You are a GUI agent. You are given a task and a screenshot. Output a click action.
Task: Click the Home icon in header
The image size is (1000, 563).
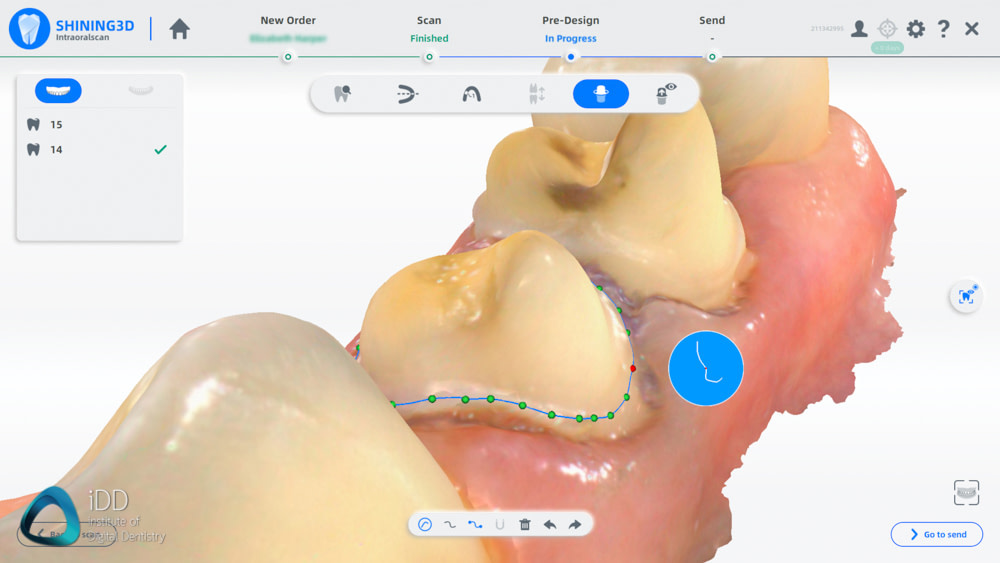[180, 29]
